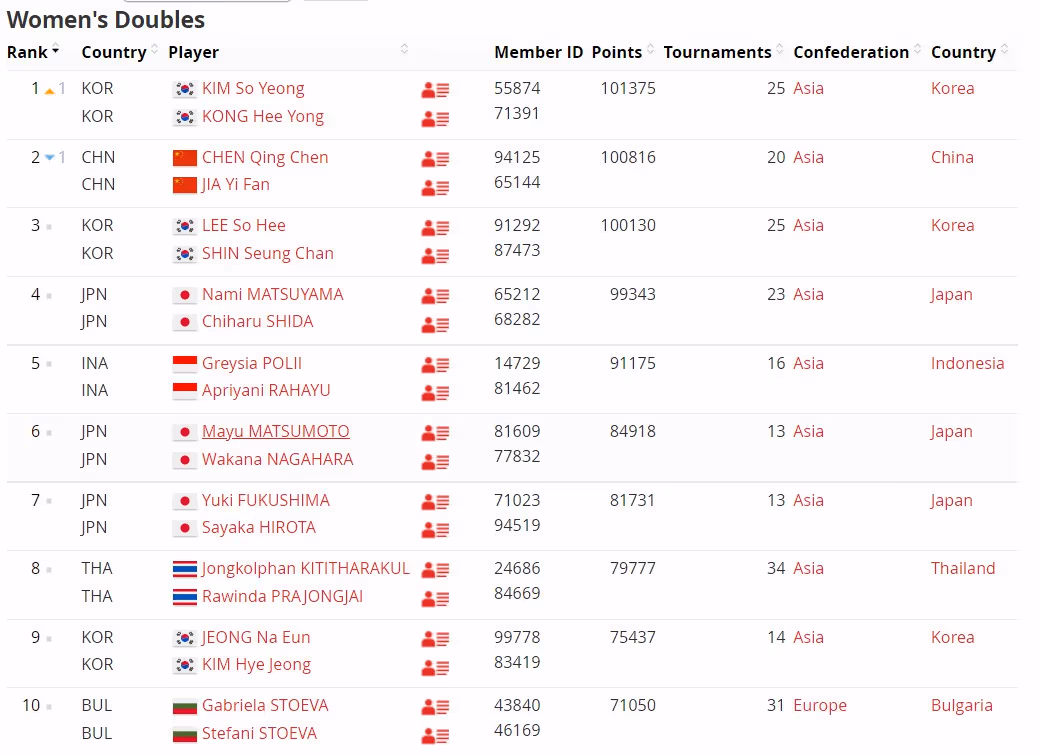
Task: Click profile icon next to Gabriela STOEVA
Action: pyautogui.click(x=435, y=707)
